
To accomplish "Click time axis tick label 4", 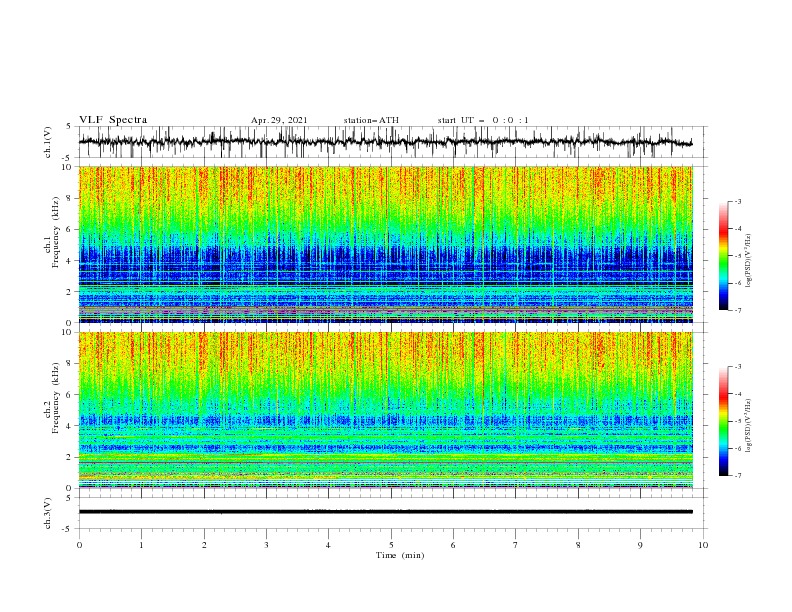I will (328, 545).
